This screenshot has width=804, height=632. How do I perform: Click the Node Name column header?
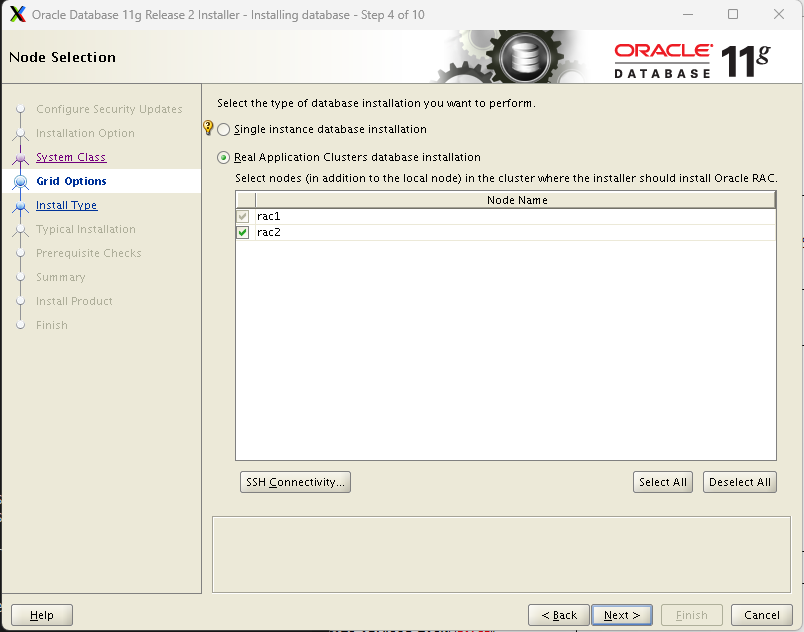click(x=516, y=200)
